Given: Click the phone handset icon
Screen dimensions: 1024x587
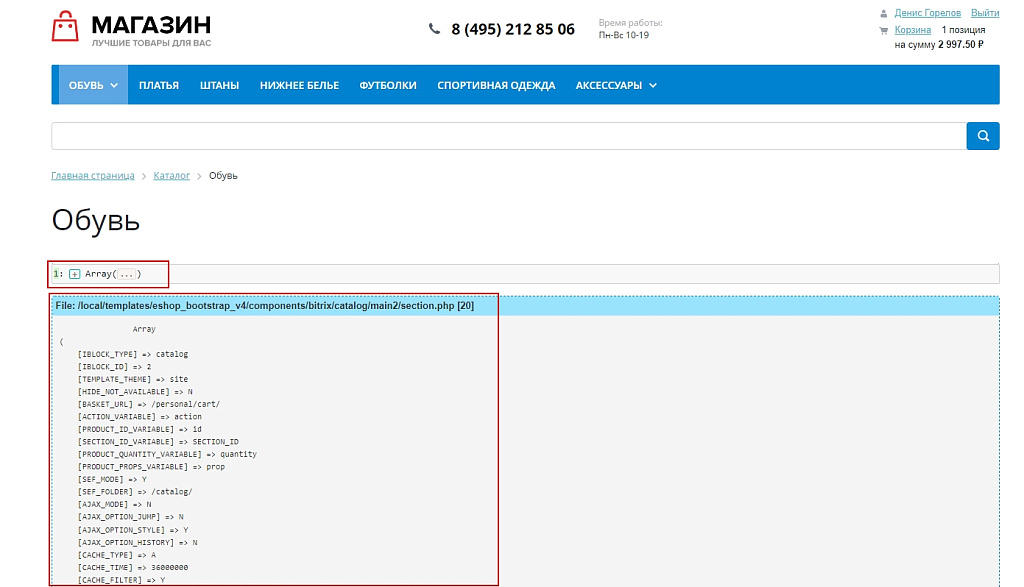Looking at the screenshot, I should pos(434,29).
